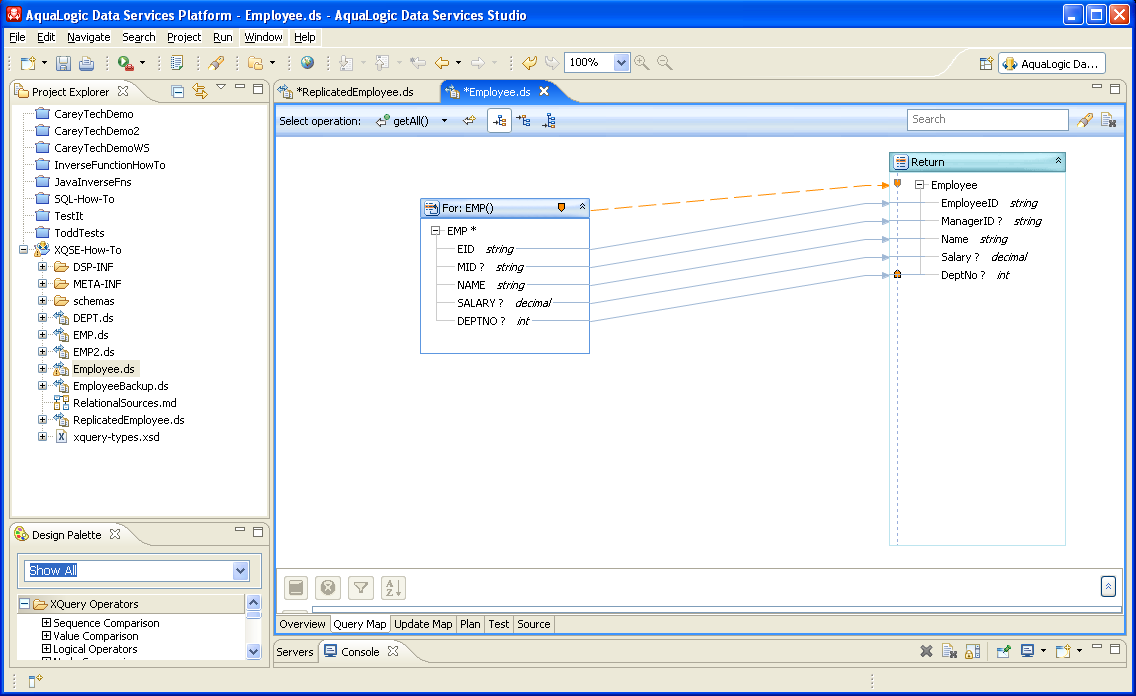Image resolution: width=1136 pixels, height=696 pixels.
Task: Click the Clear Console icon
Action: [x=949, y=651]
